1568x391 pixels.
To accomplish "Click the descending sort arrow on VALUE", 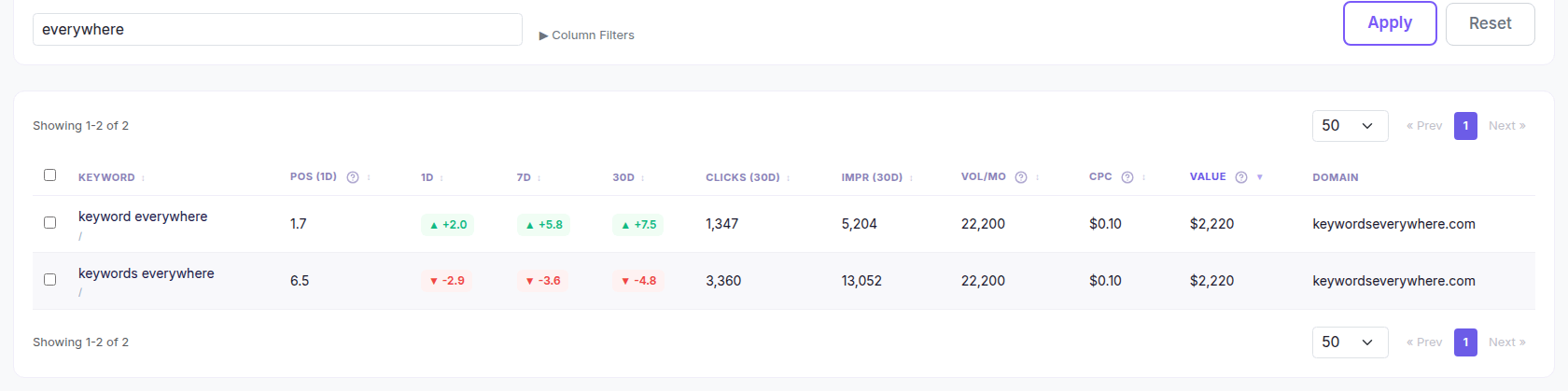I will point(1260,177).
